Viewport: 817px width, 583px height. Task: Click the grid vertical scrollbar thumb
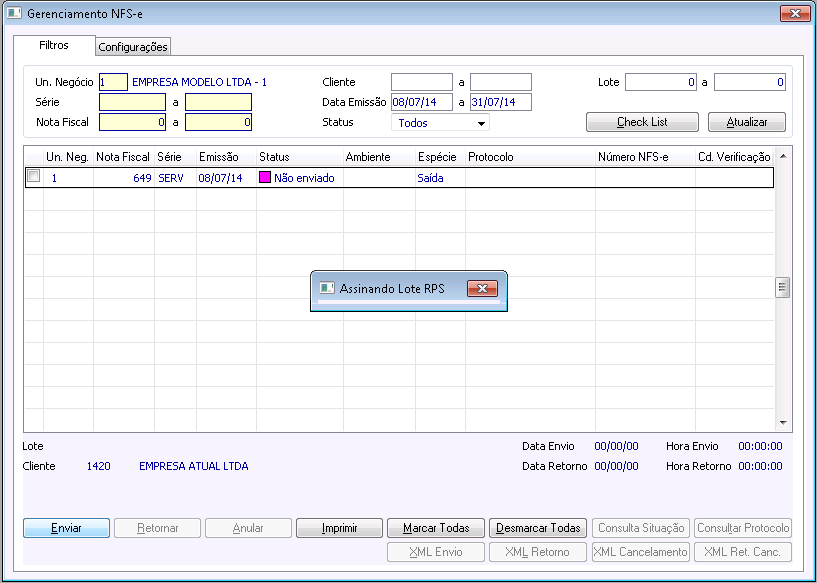pos(783,287)
